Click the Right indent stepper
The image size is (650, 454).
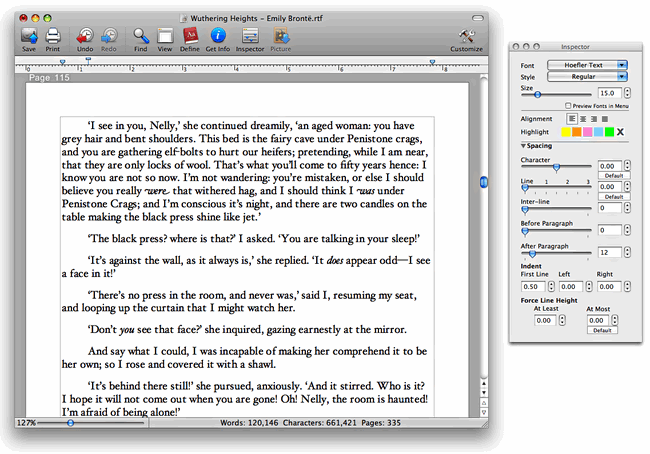point(627,286)
